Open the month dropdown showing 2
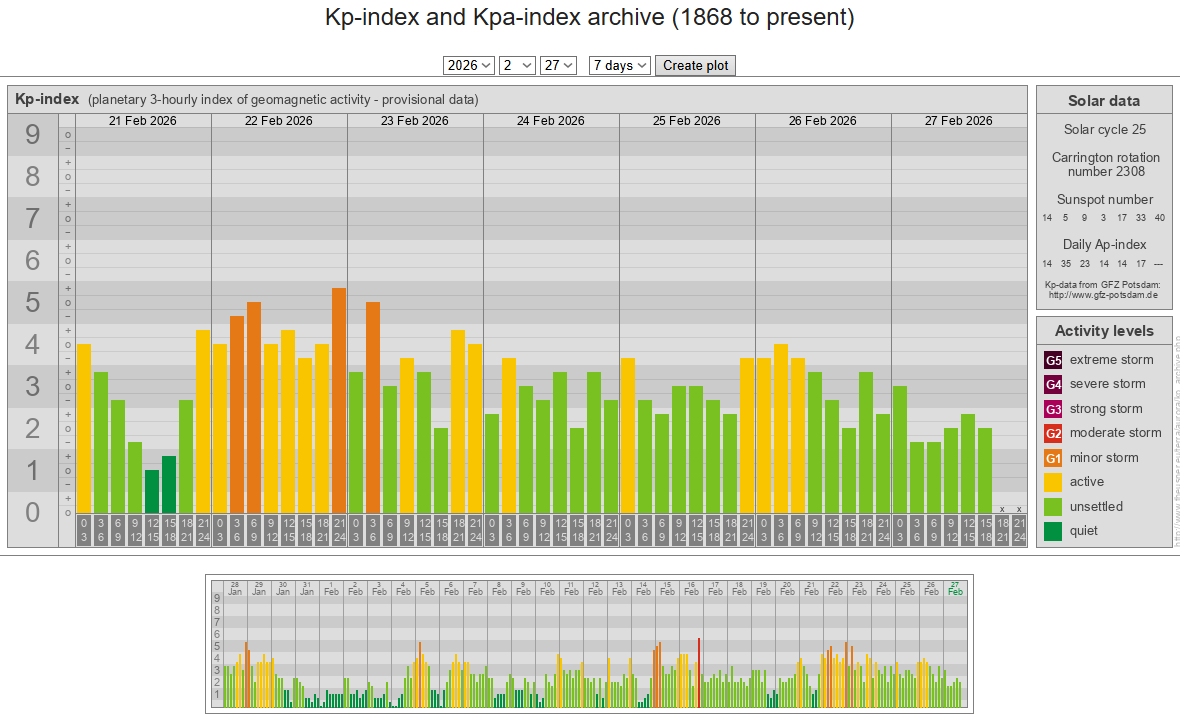The width and height of the screenshot is (1180, 715). [x=517, y=65]
